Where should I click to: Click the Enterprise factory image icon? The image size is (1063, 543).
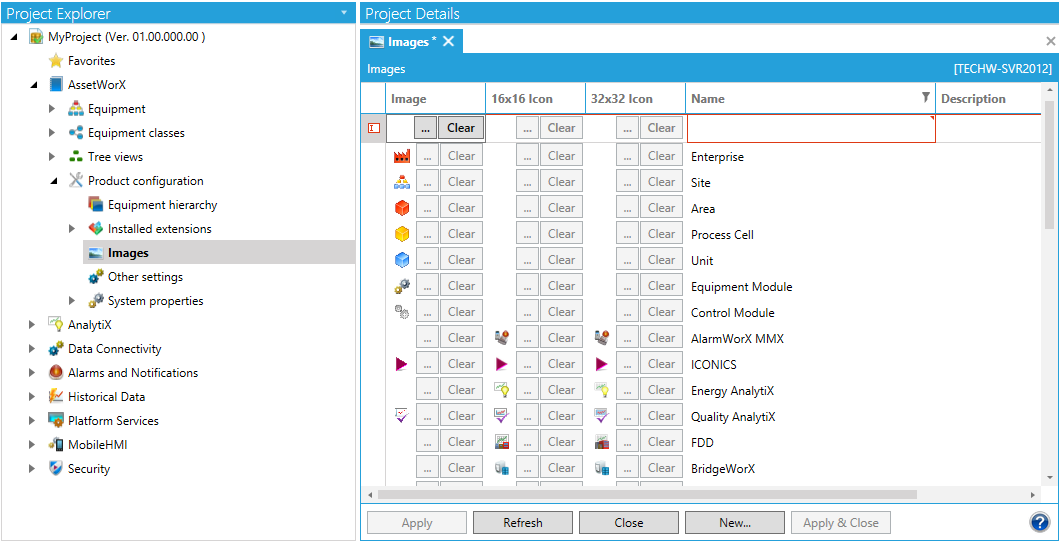[x=402, y=156]
